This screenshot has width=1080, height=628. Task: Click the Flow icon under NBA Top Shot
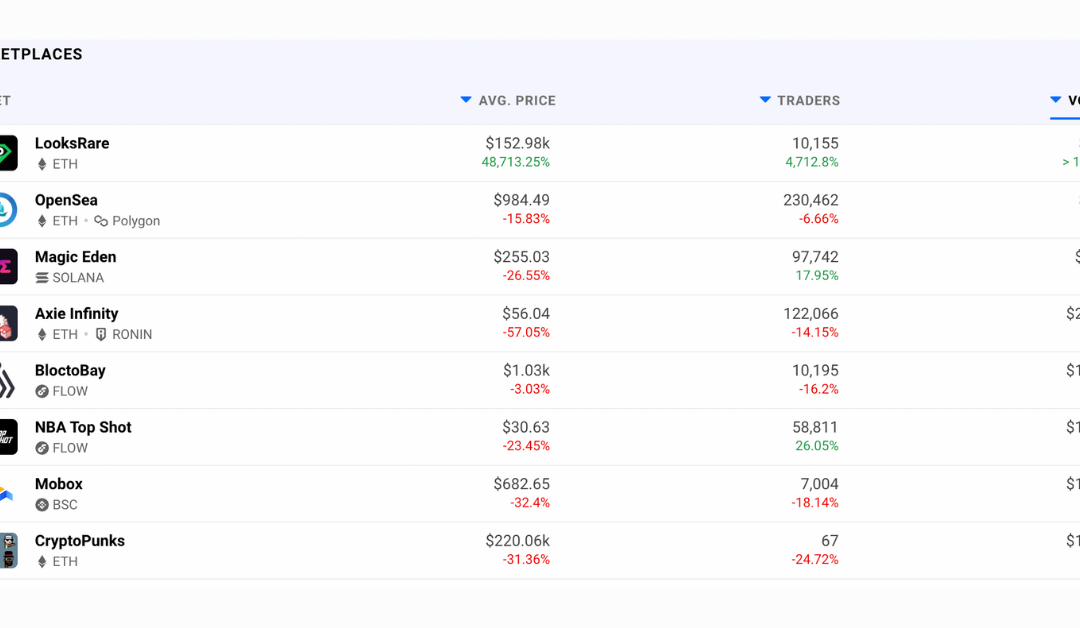42,448
